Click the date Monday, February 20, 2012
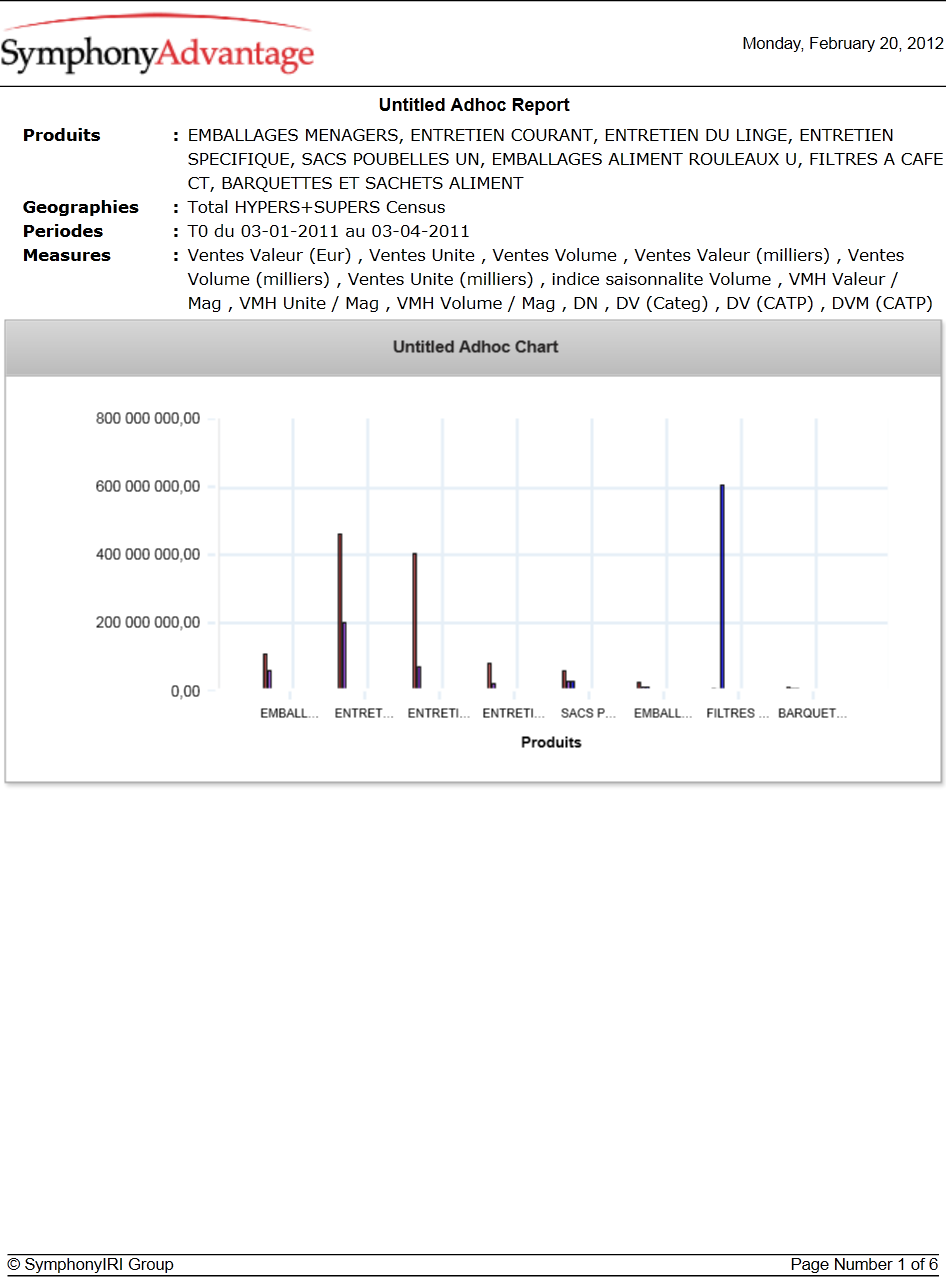This screenshot has width=946, height=1284. [843, 44]
